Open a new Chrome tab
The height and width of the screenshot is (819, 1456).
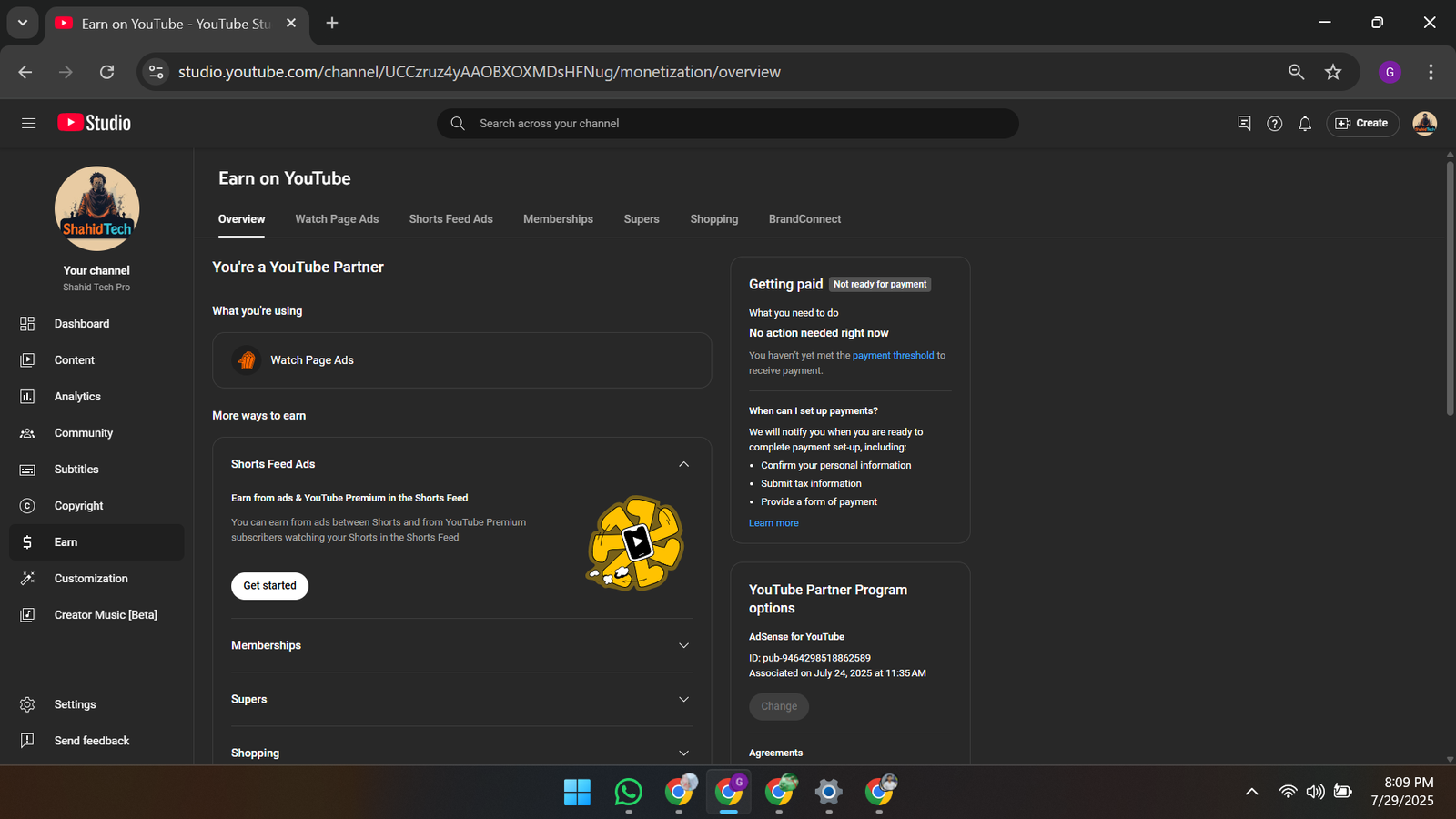click(332, 23)
